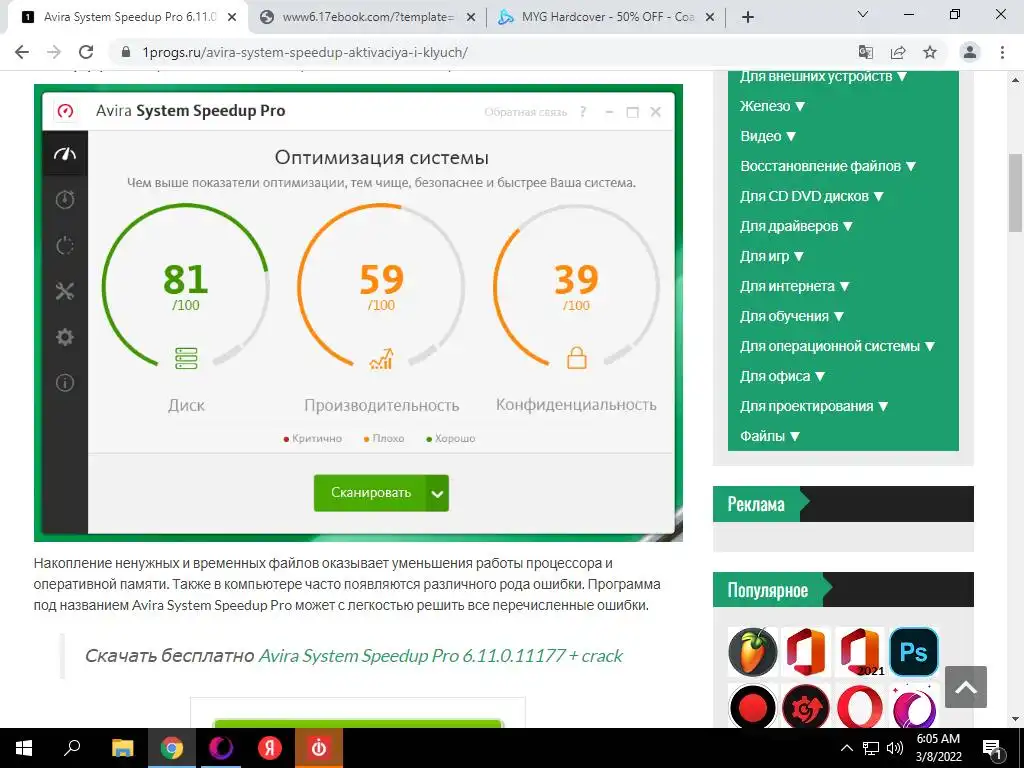The height and width of the screenshot is (768, 1024).
Task: Open the first Microsoft Office popular icon
Action: pos(806,652)
